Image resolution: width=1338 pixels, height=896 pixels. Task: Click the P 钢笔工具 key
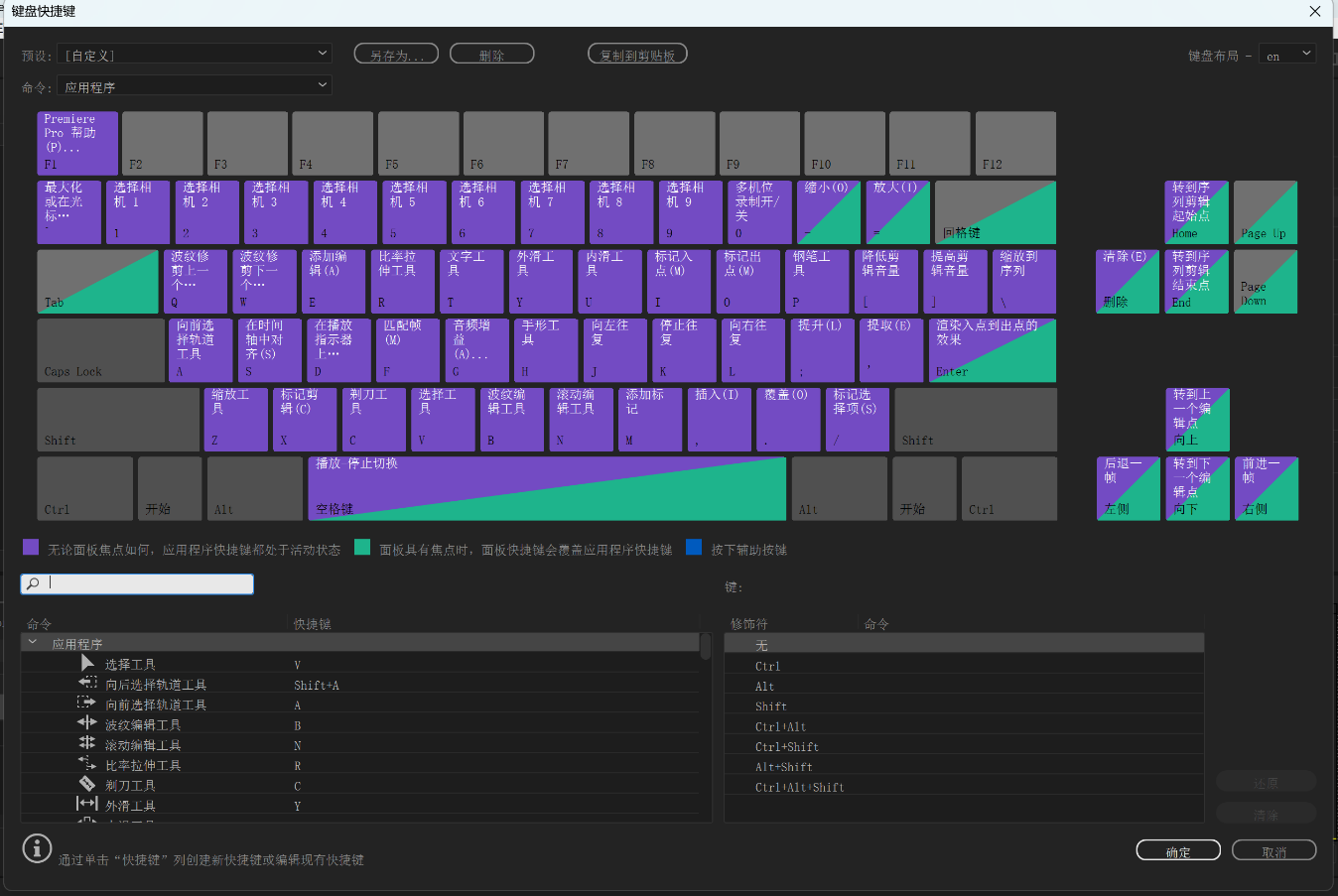tap(817, 281)
